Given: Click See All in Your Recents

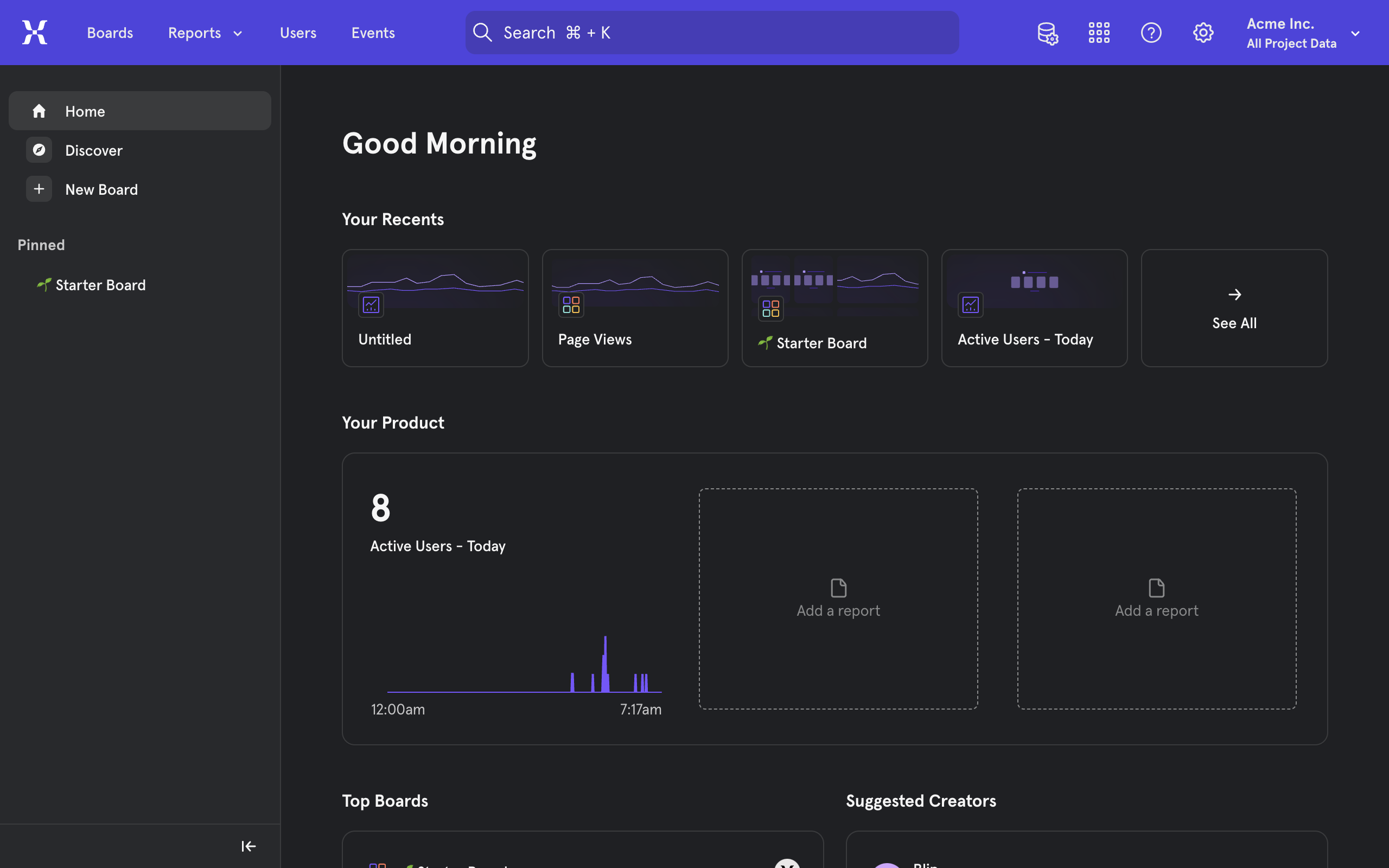Looking at the screenshot, I should 1233,308.
